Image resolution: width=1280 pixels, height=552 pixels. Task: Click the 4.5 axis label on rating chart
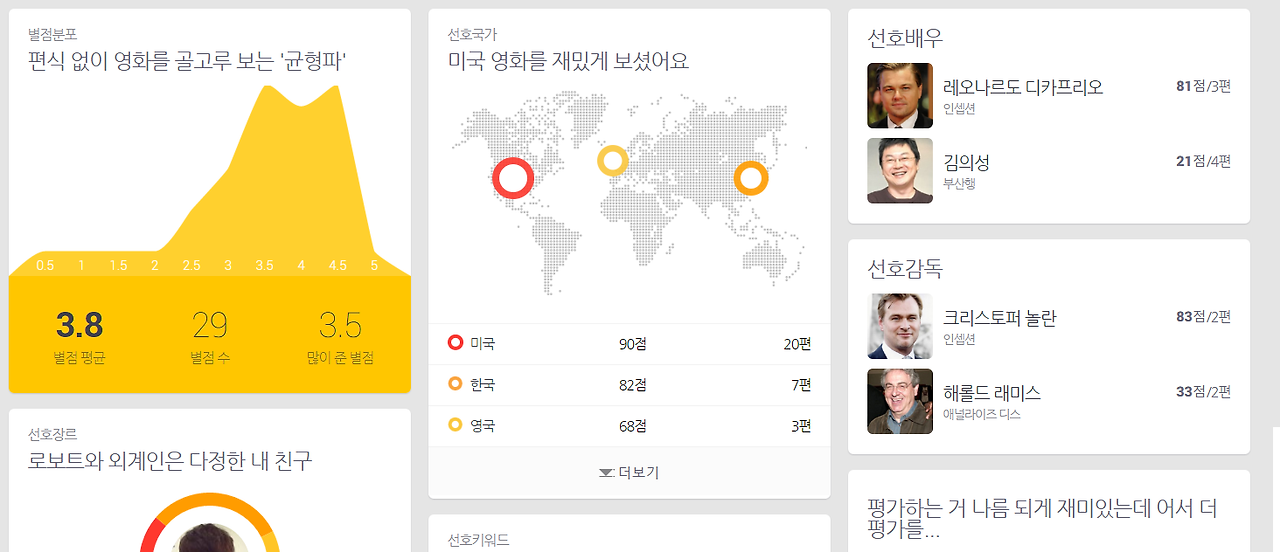[x=338, y=265]
